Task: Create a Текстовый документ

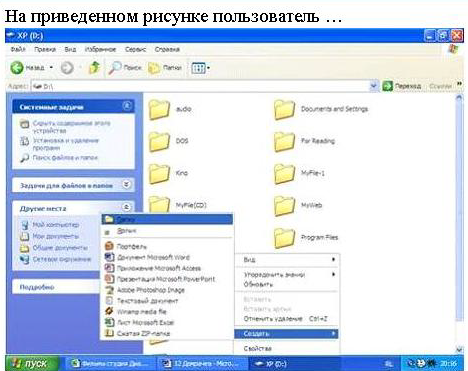Action: click(167, 301)
